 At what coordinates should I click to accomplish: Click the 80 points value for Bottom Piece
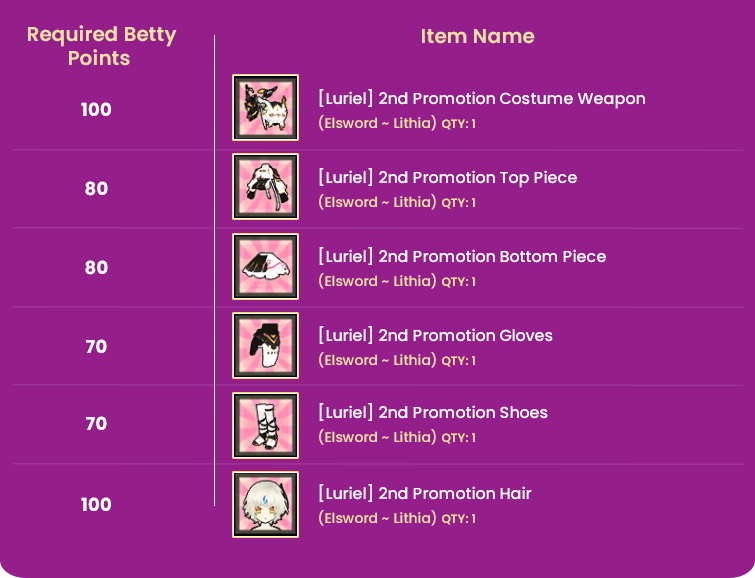pyautogui.click(x=96, y=268)
